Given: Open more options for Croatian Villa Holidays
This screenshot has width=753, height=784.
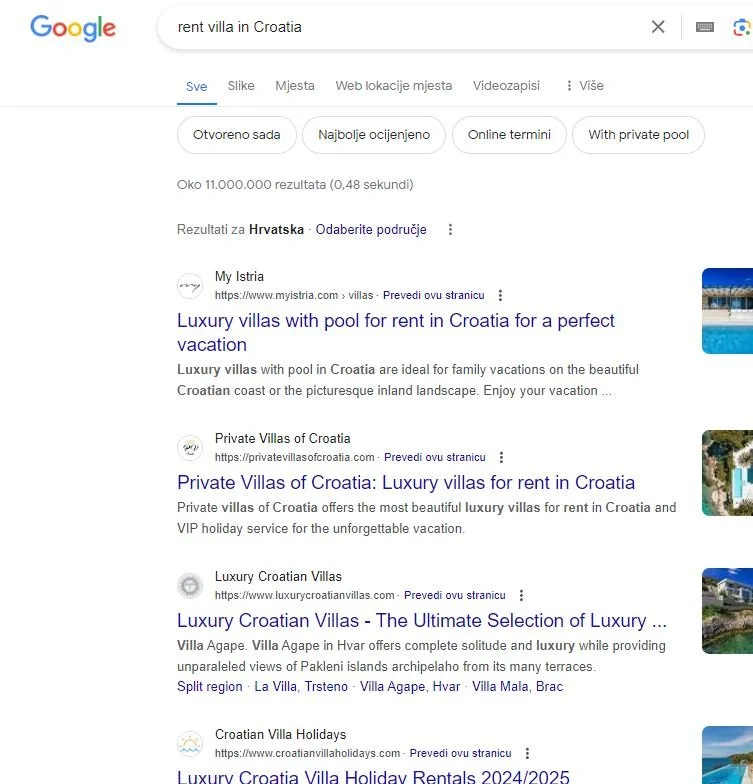Looking at the screenshot, I should pos(528,754).
